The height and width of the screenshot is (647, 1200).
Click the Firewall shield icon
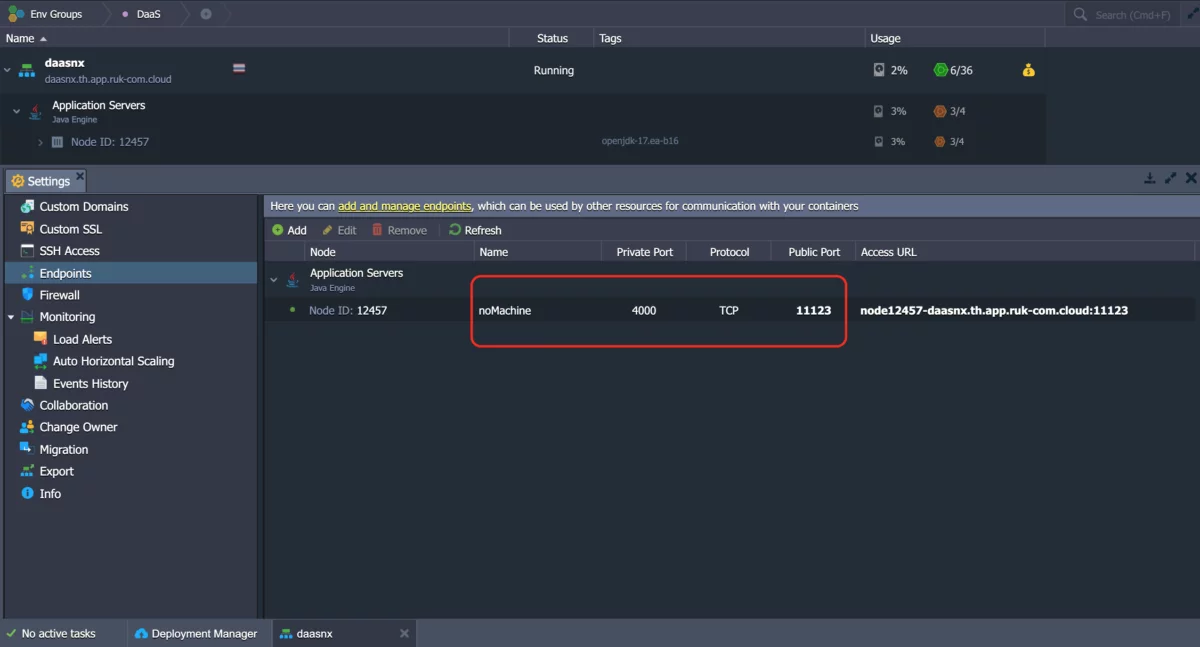click(x=27, y=295)
